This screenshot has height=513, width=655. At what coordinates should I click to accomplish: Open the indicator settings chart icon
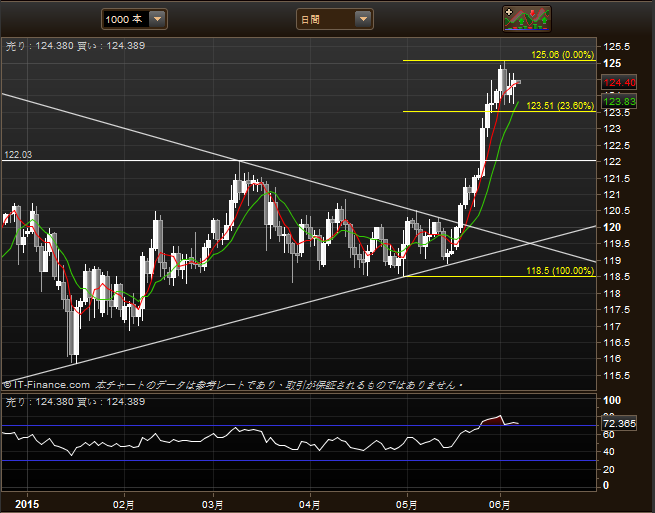tap(527, 19)
